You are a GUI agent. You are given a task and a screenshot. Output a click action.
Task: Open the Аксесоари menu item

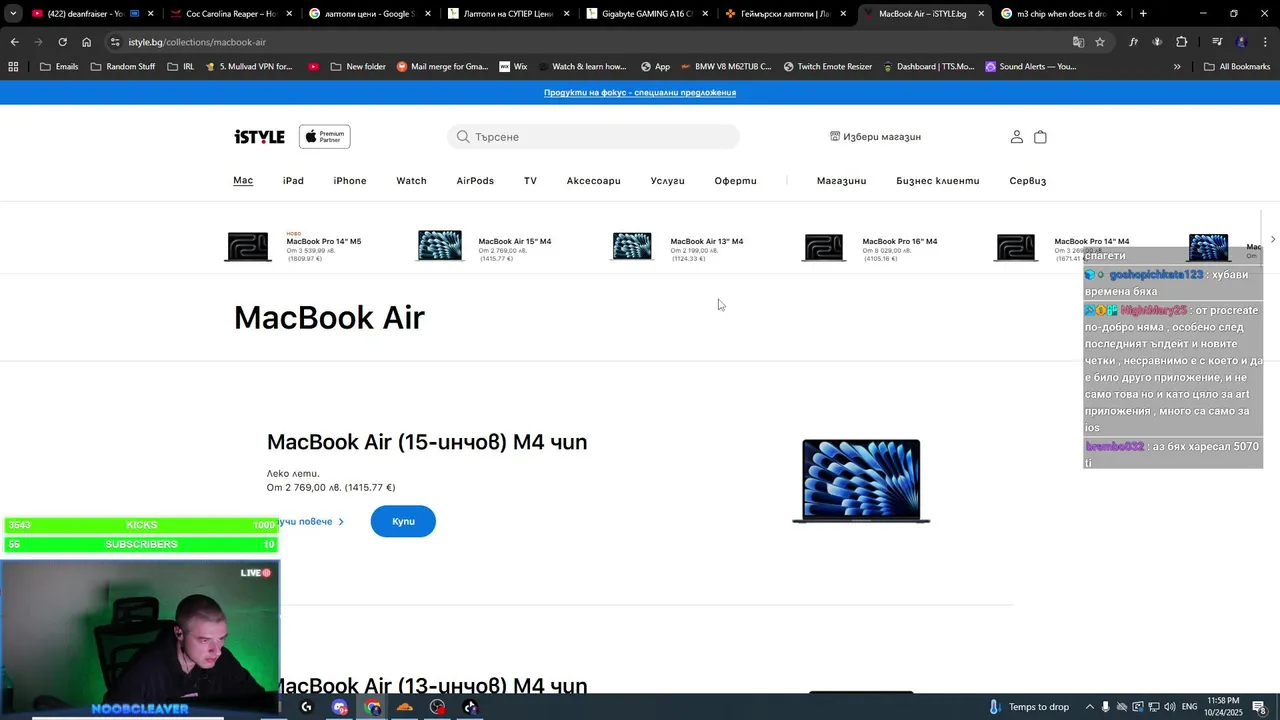pyautogui.click(x=594, y=181)
